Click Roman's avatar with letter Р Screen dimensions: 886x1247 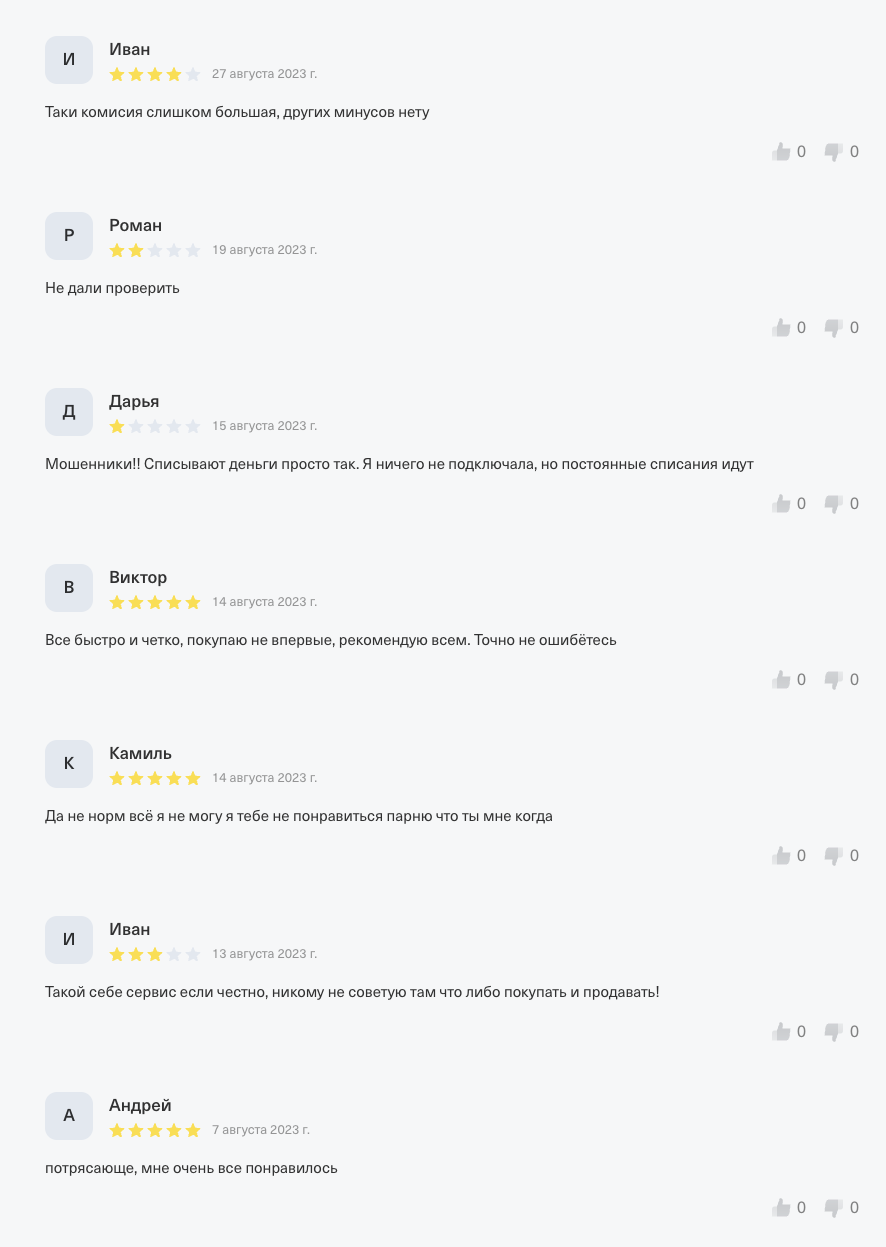pos(69,236)
